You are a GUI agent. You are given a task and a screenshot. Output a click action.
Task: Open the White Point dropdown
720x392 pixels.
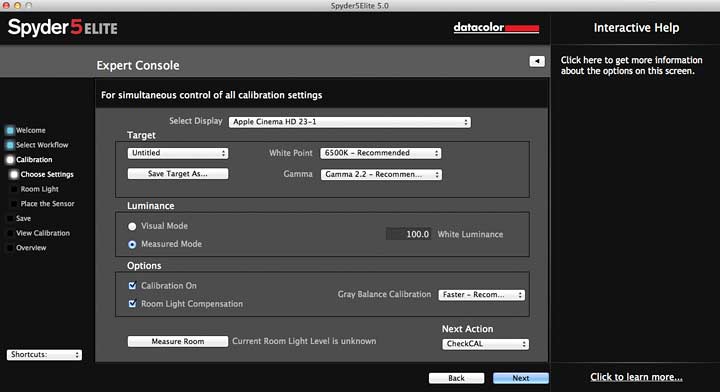(381, 153)
